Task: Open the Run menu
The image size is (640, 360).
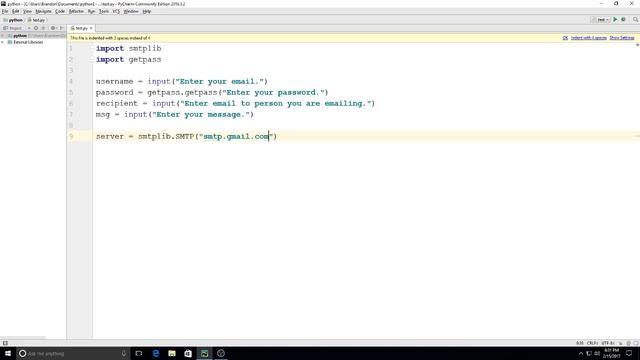Action: [x=91, y=11]
